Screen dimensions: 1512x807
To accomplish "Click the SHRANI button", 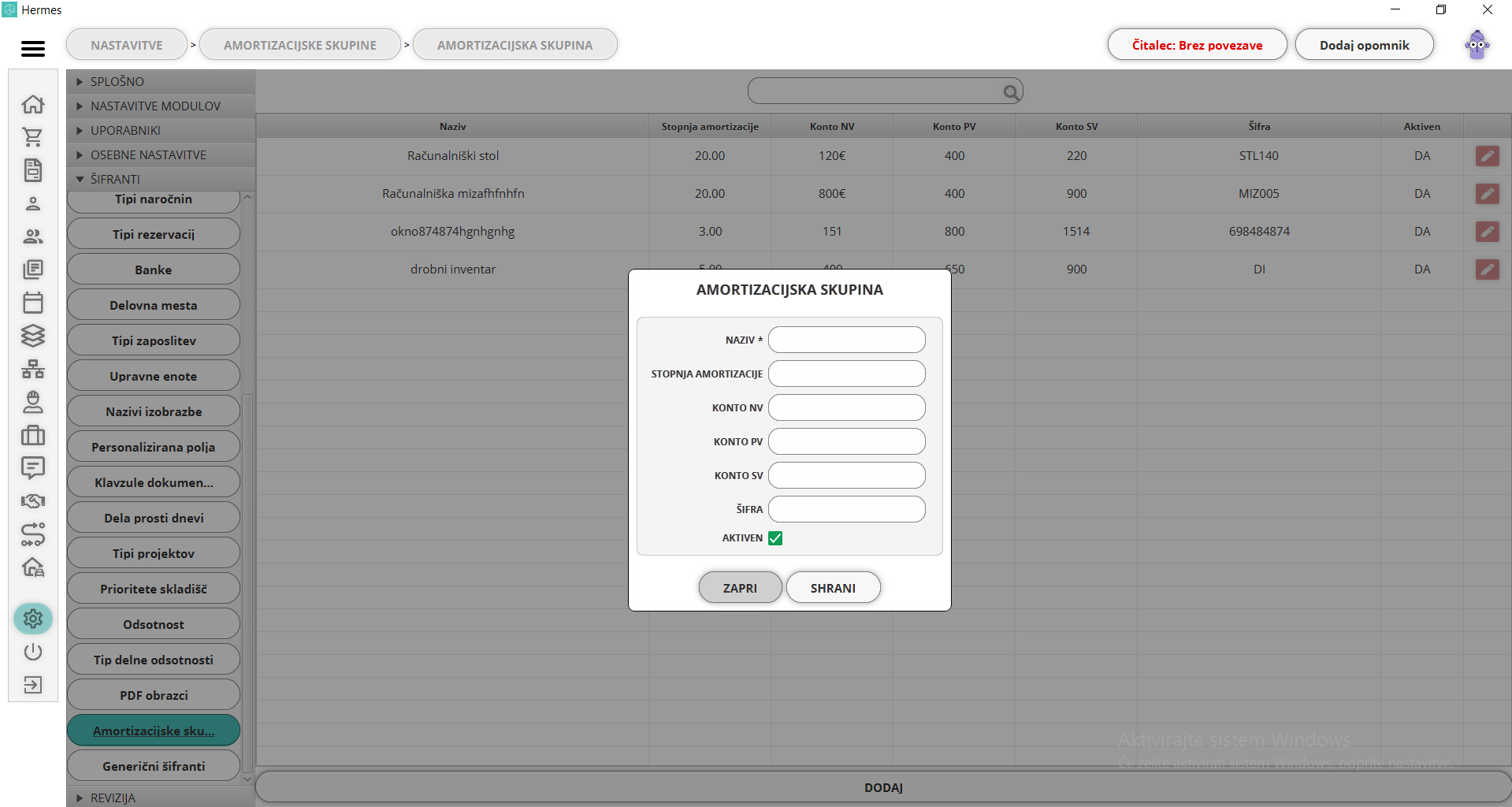I will tap(833, 588).
